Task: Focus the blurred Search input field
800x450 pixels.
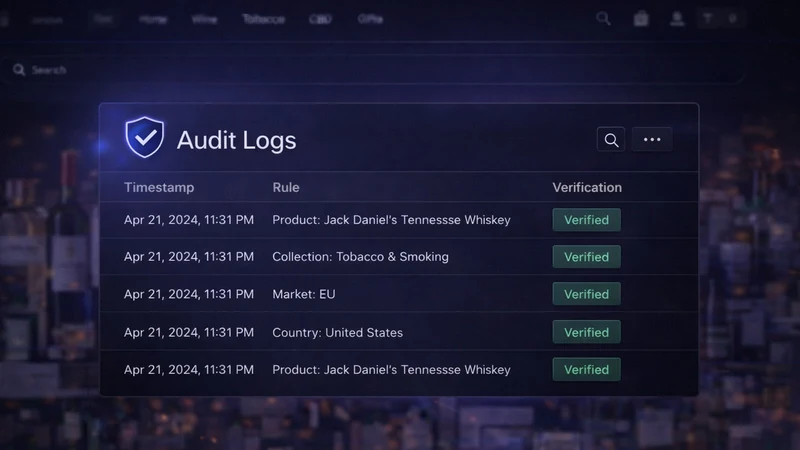Action: 375,70
